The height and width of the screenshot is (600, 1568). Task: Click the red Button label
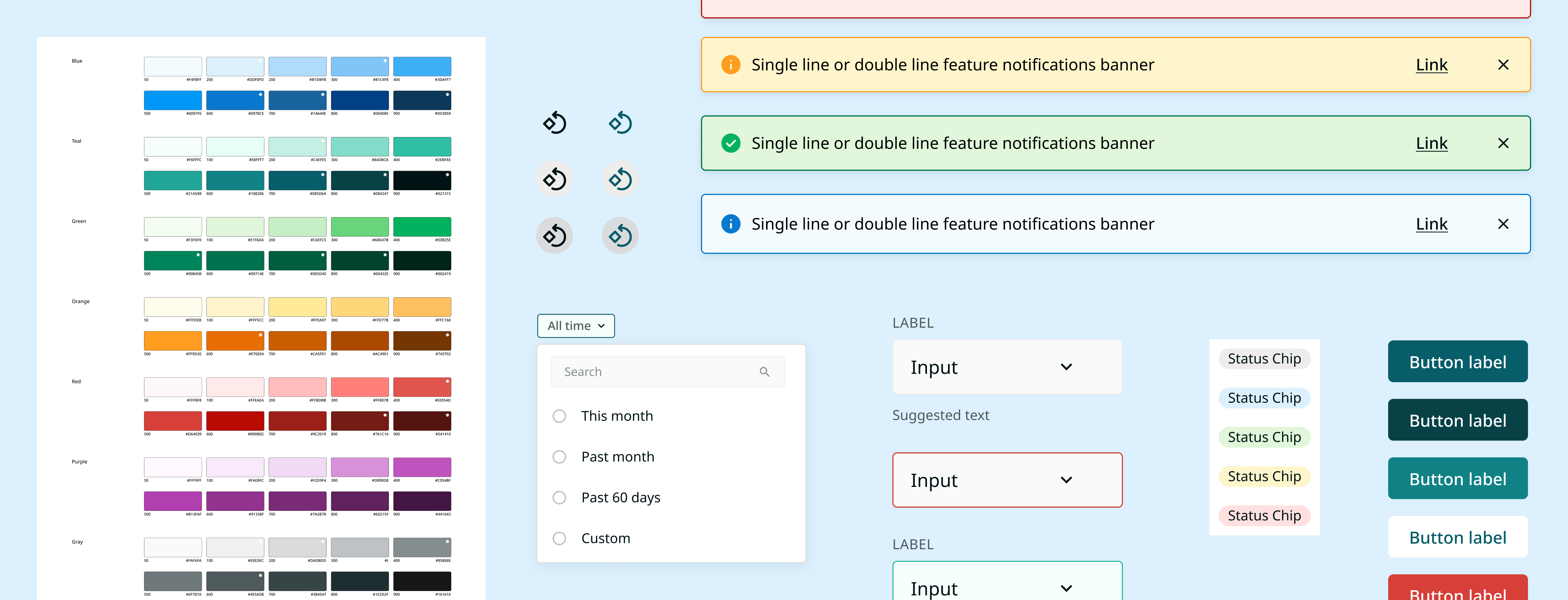[x=1457, y=588]
